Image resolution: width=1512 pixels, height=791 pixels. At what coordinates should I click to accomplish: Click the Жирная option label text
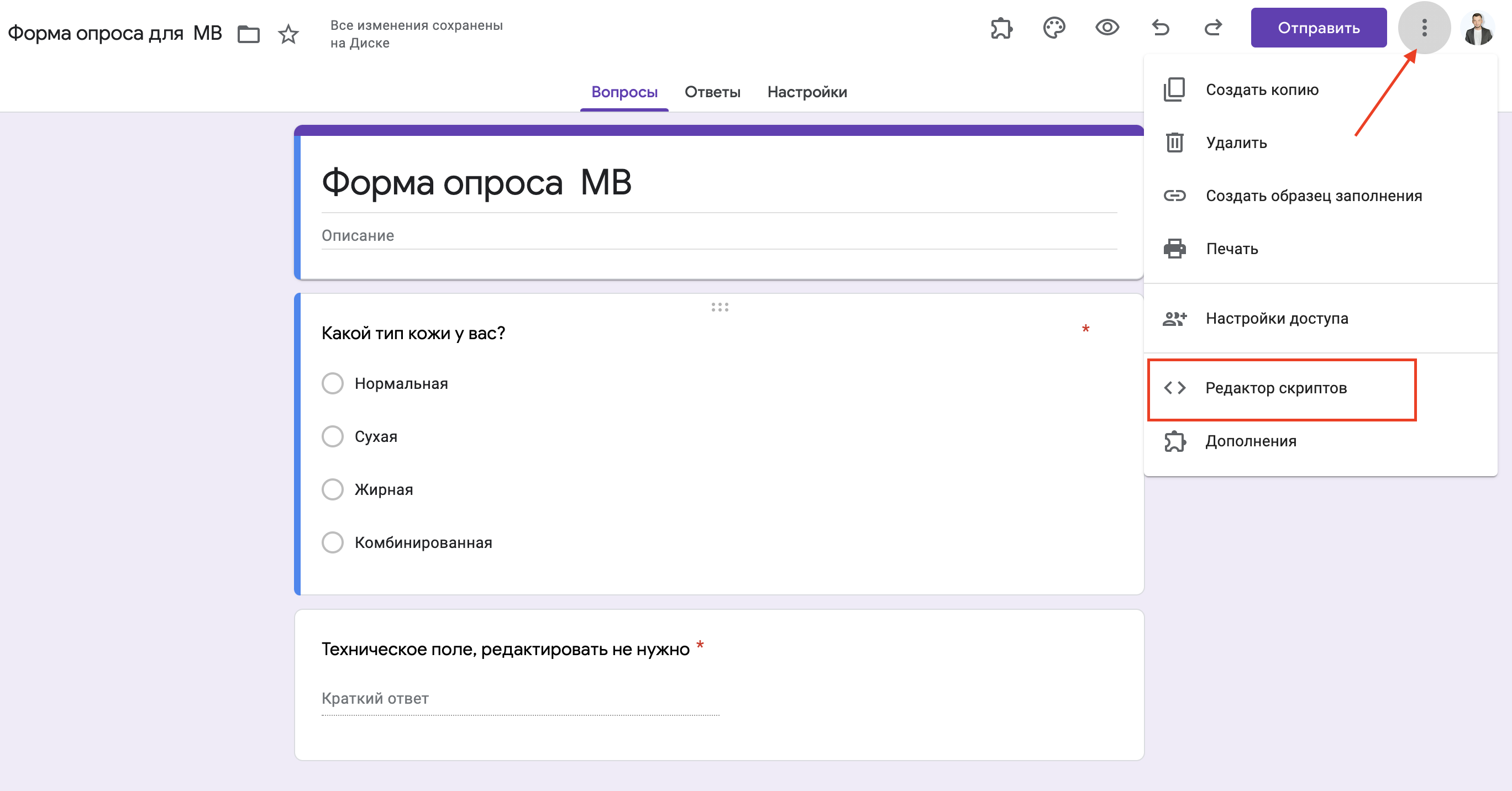click(x=384, y=489)
